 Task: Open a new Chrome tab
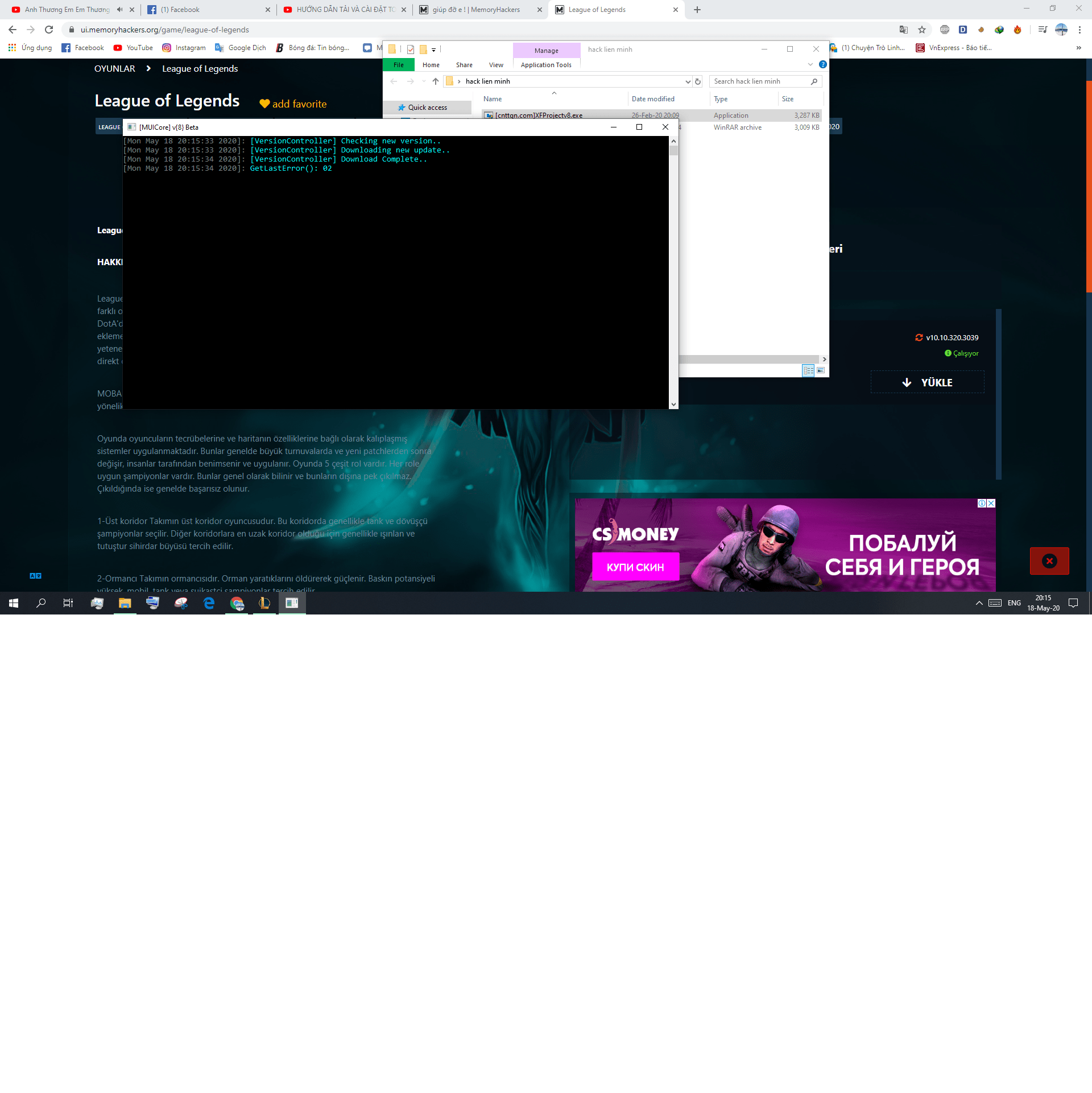click(x=697, y=10)
